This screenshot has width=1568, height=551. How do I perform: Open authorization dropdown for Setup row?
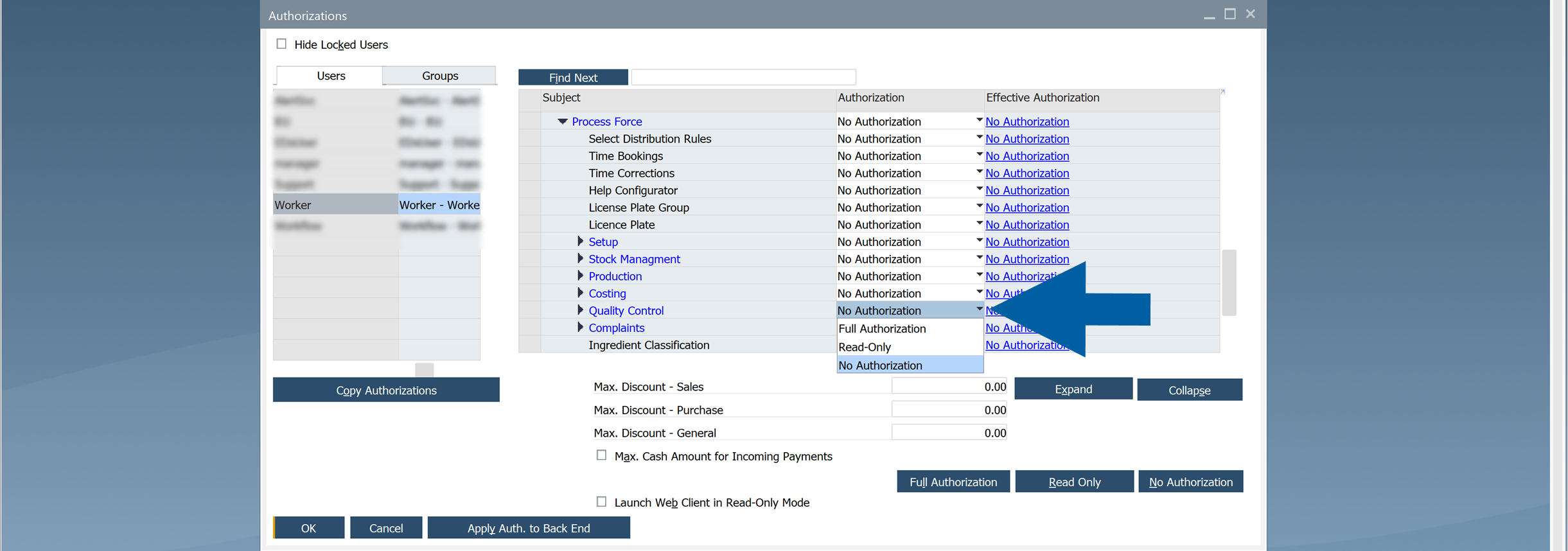[979, 241]
